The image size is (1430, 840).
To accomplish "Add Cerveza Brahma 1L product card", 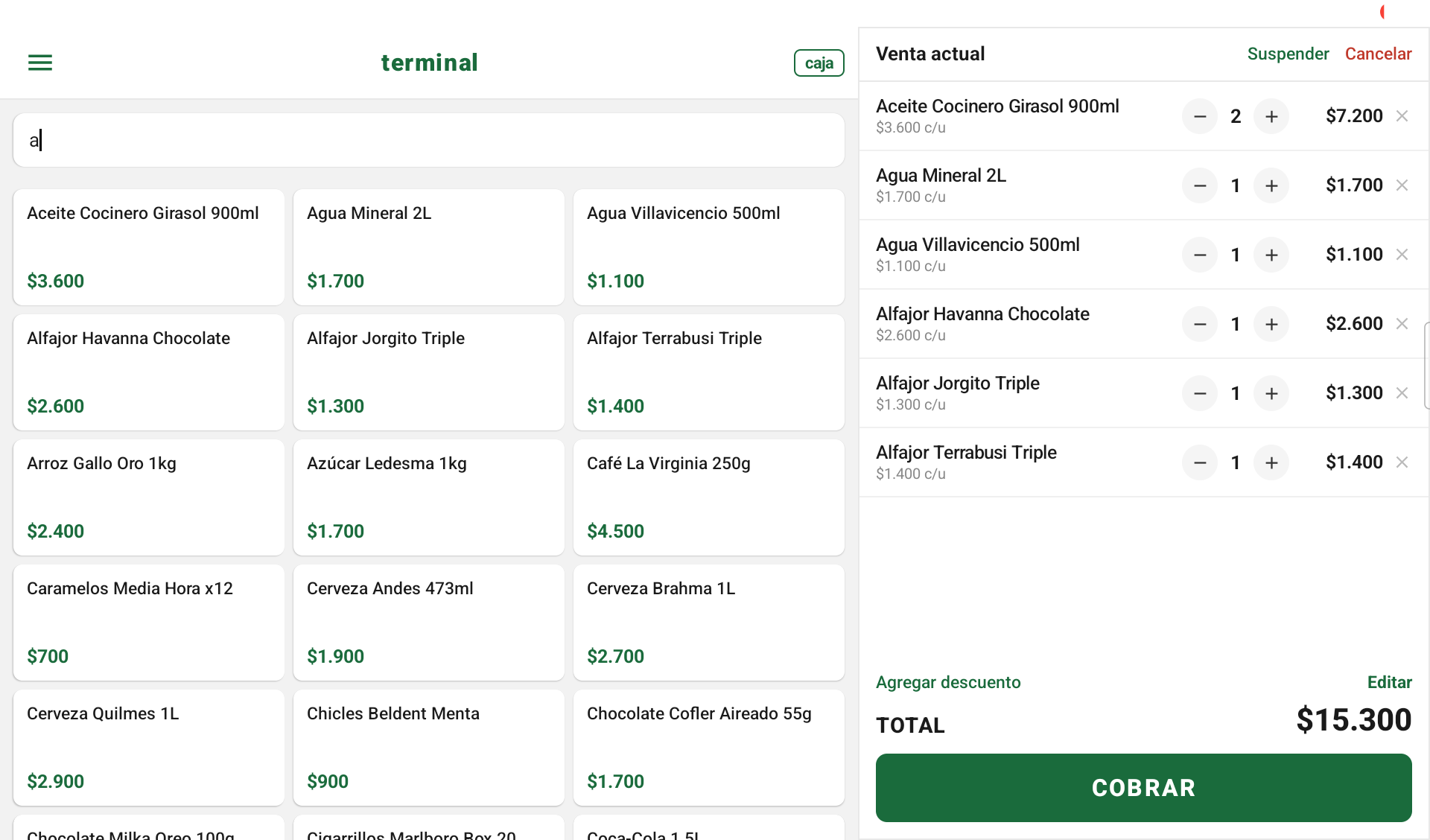I will (709, 623).
